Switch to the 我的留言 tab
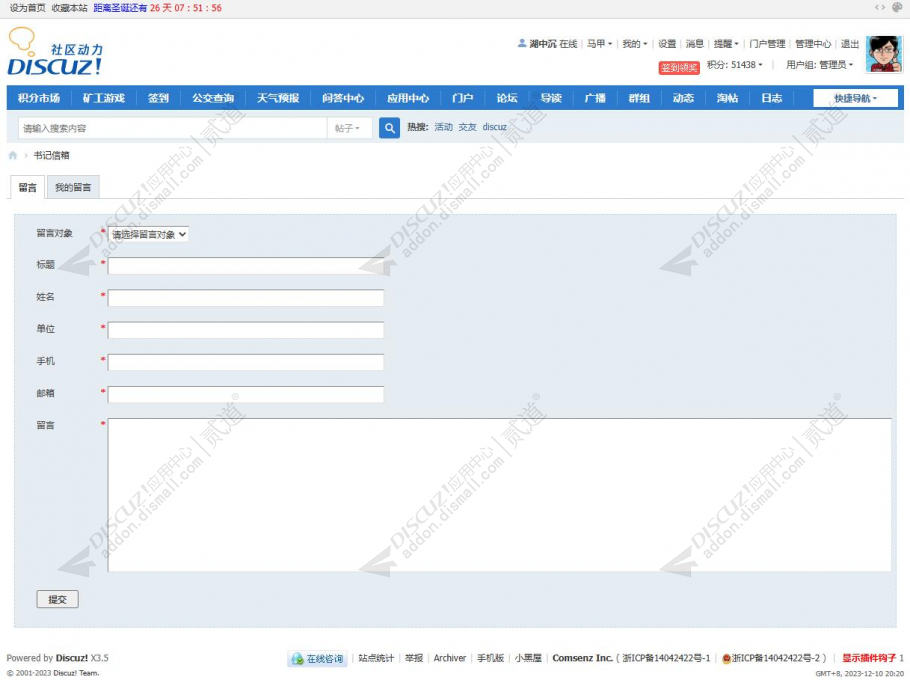This screenshot has width=910, height=680. click(72, 186)
